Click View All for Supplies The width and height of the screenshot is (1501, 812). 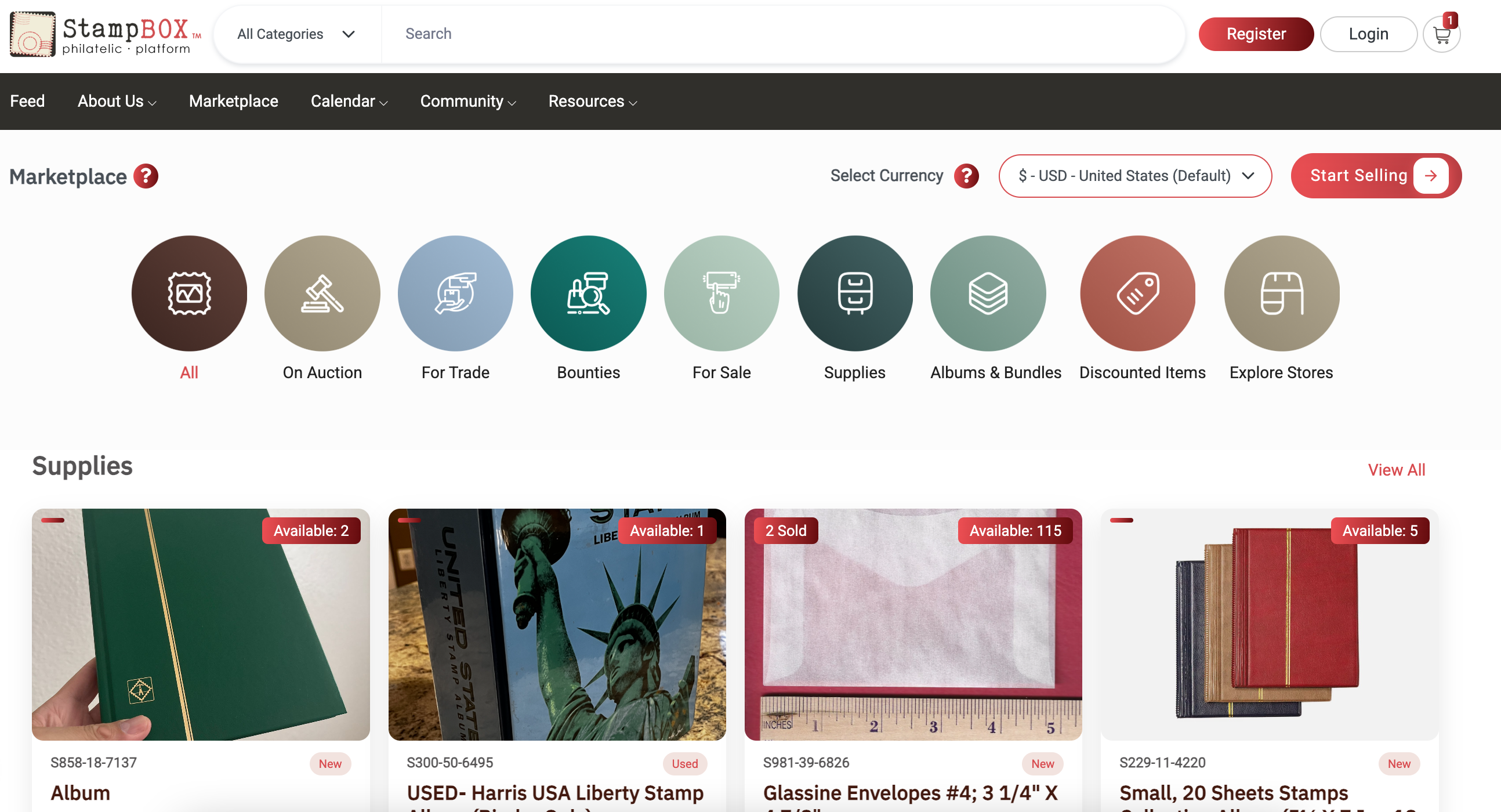point(1396,469)
